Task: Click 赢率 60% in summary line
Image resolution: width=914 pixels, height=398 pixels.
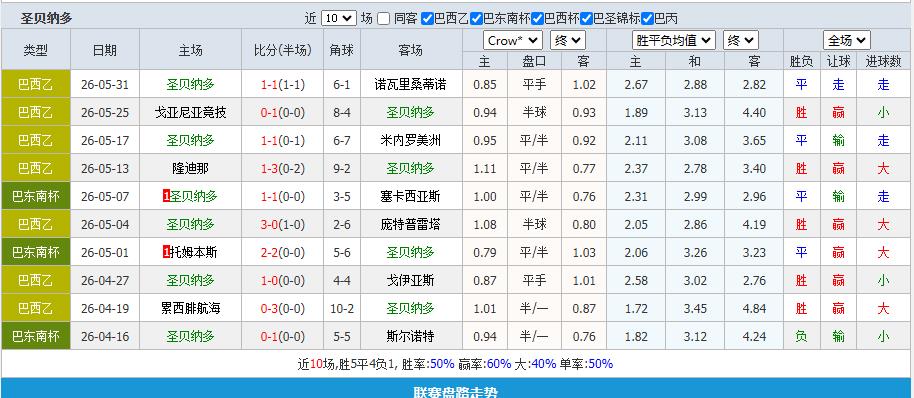Action: [x=498, y=364]
